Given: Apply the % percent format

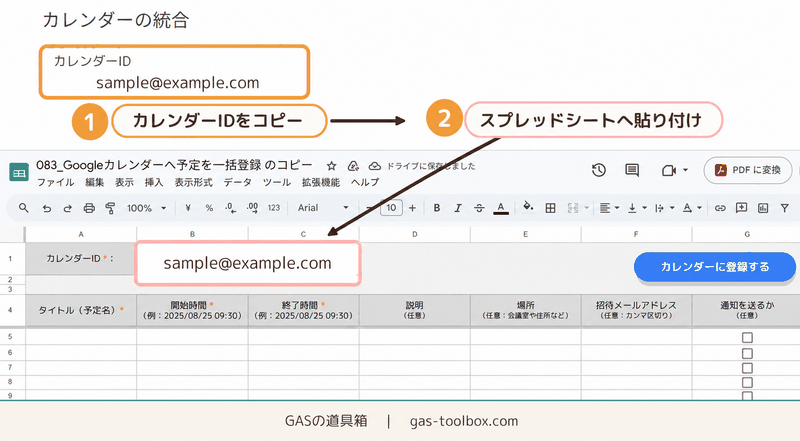Looking at the screenshot, I should pos(209,208).
